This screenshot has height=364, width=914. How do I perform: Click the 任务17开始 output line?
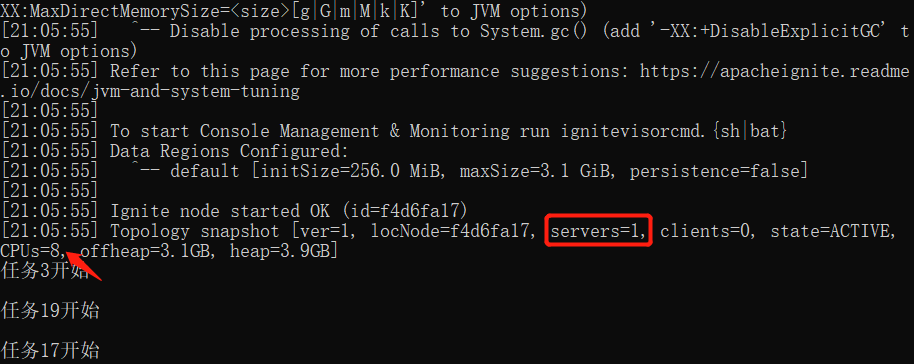tap(50, 351)
